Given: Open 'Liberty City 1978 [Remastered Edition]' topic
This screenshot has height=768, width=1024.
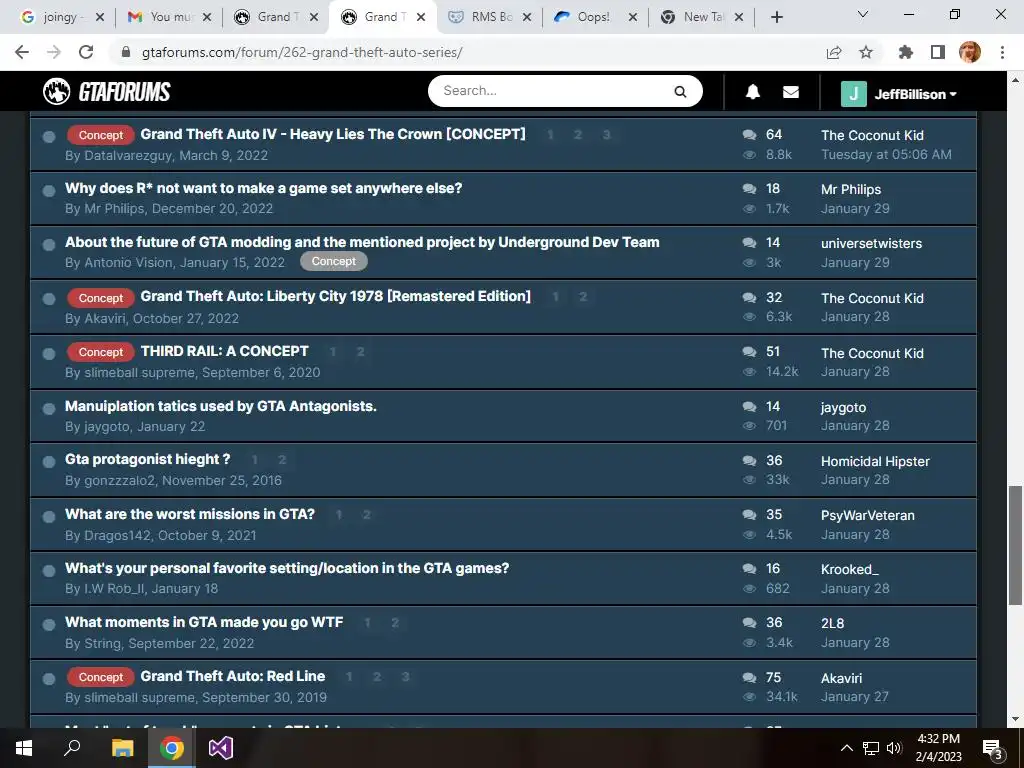Looking at the screenshot, I should point(336,296).
